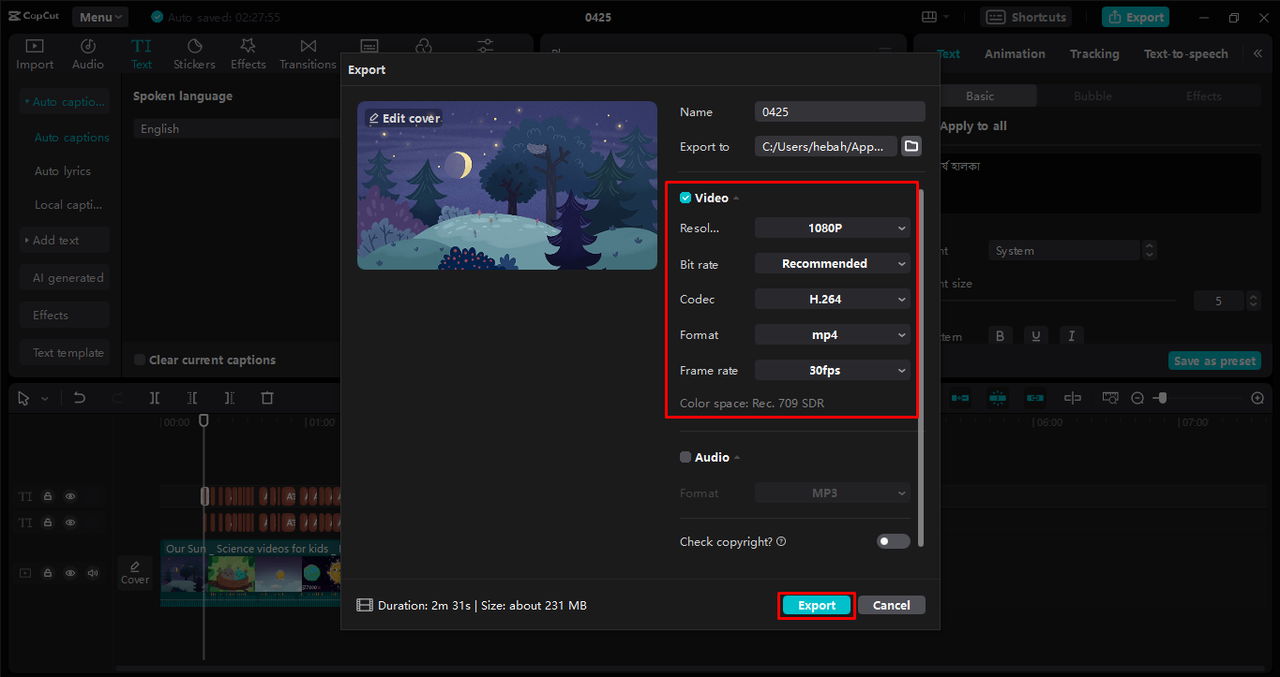Click the playhead marker on the timeline ruler
Screen dimensions: 1280x677
coord(204,421)
